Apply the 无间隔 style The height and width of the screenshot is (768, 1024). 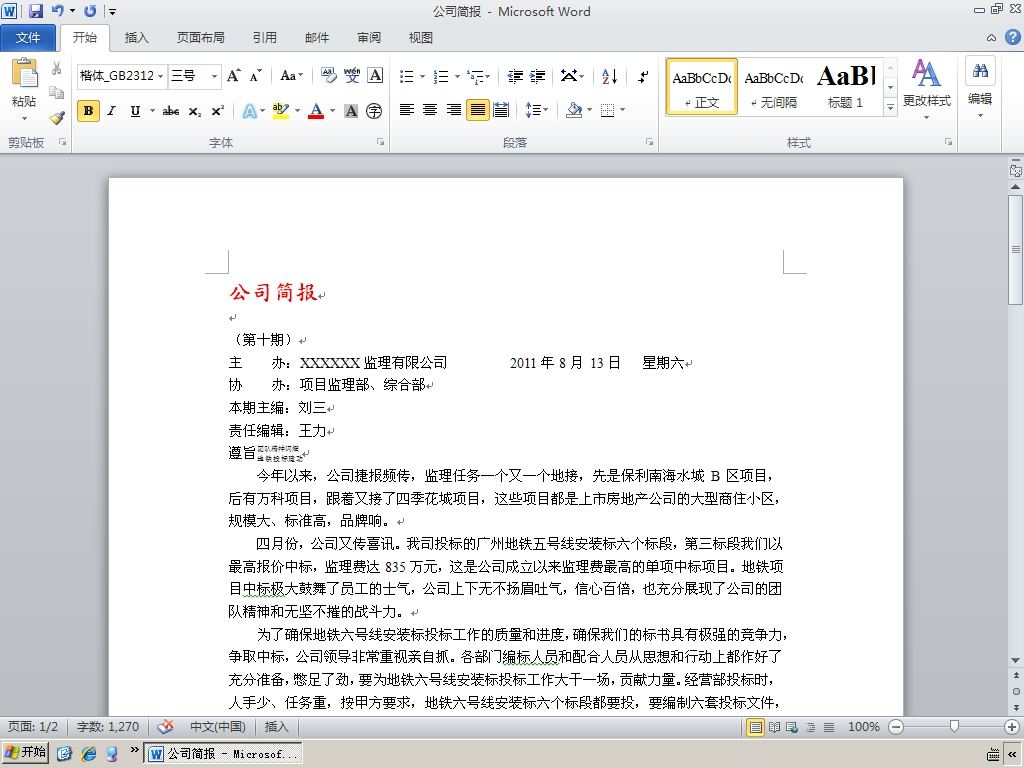(773, 86)
